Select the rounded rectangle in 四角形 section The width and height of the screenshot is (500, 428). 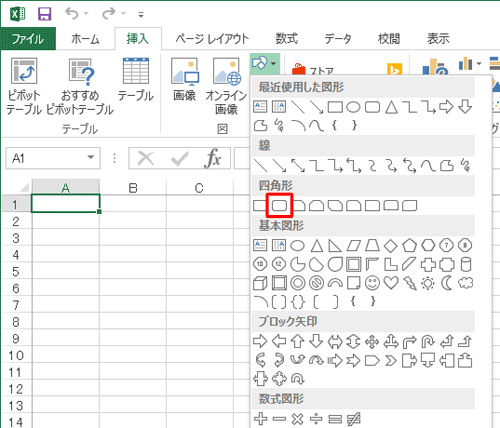click(x=279, y=205)
